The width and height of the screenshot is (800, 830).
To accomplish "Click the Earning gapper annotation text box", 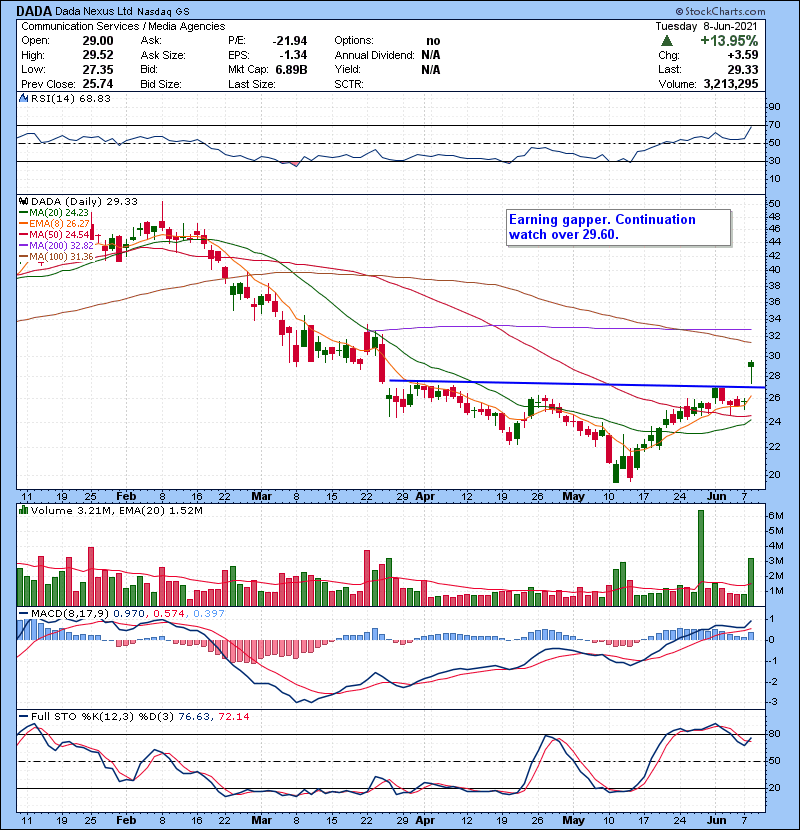I will click(618, 228).
